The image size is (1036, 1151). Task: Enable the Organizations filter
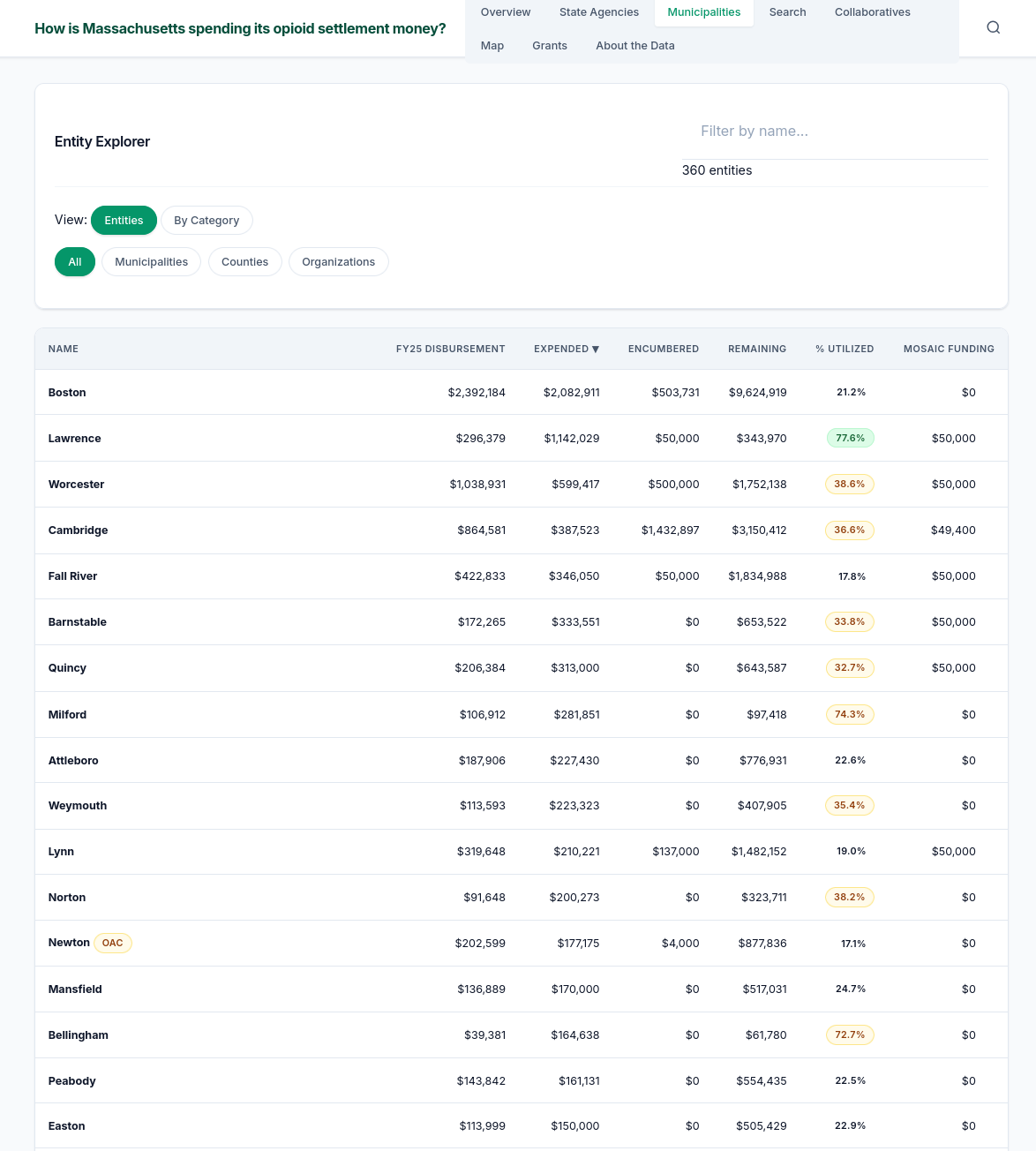pos(338,261)
